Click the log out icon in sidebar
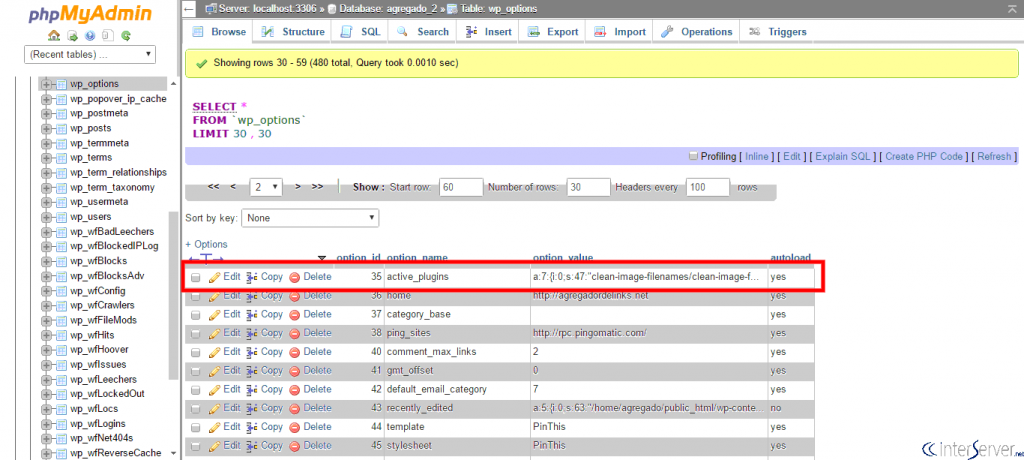Image resolution: width=1024 pixels, height=460 pixels. [x=72, y=36]
